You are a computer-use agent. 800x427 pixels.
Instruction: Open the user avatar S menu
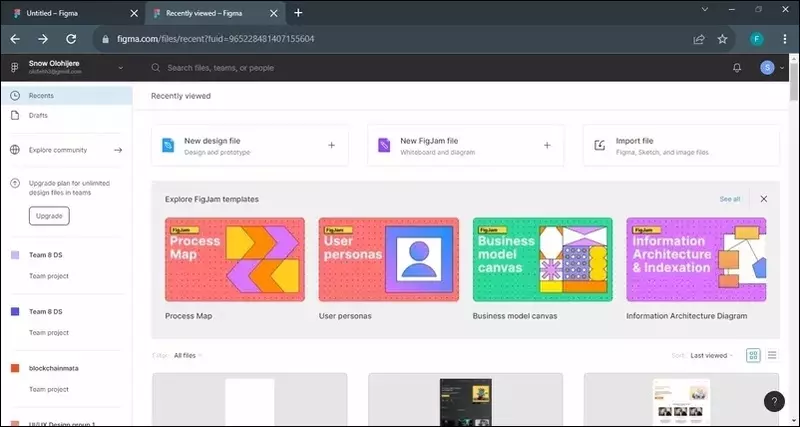[x=767, y=68]
